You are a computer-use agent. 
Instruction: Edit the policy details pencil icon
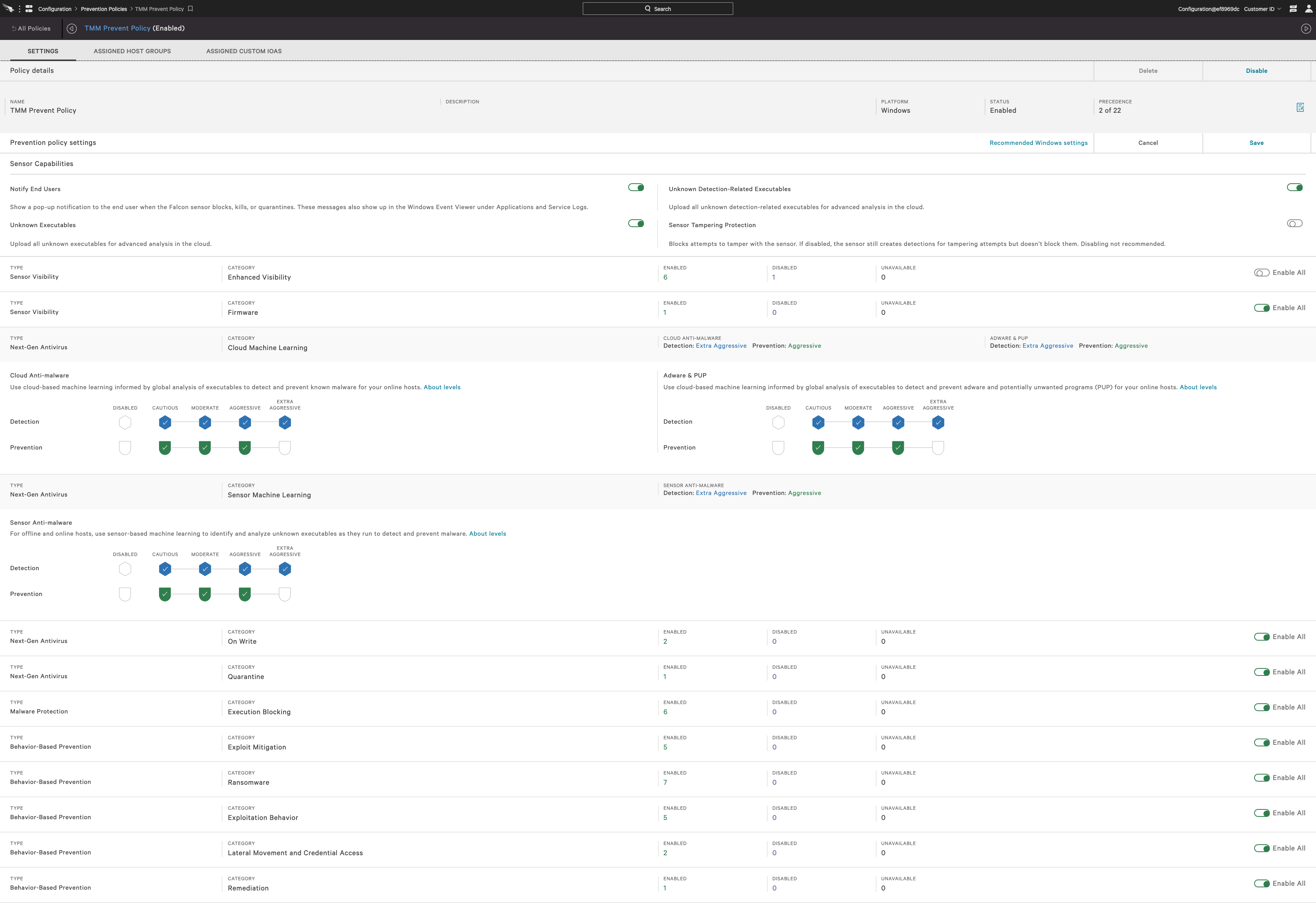tap(1300, 107)
